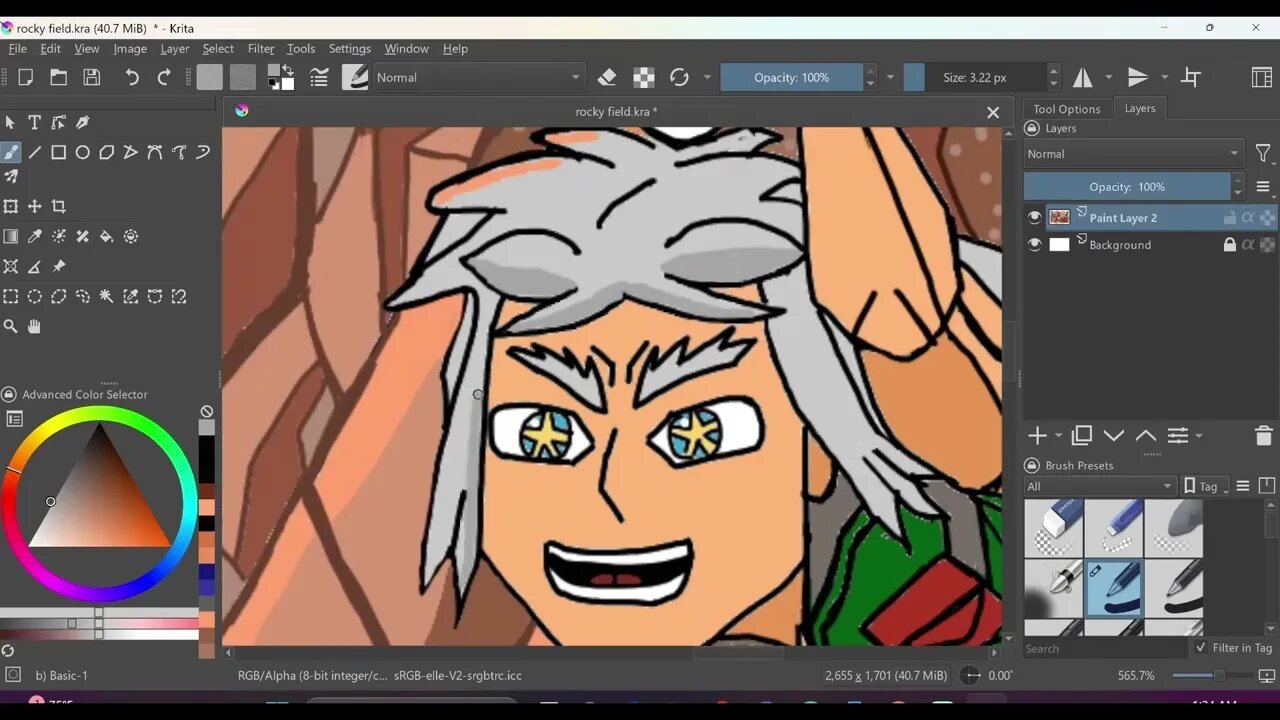The height and width of the screenshot is (720, 1280).
Task: Choose workspace button in toolbar
Action: coord(1262,77)
